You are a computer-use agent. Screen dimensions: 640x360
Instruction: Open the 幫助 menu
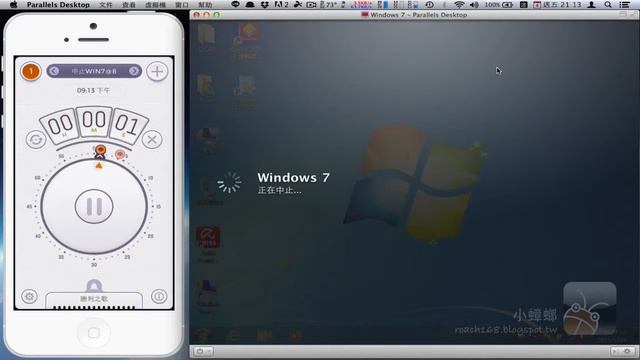point(205,5)
